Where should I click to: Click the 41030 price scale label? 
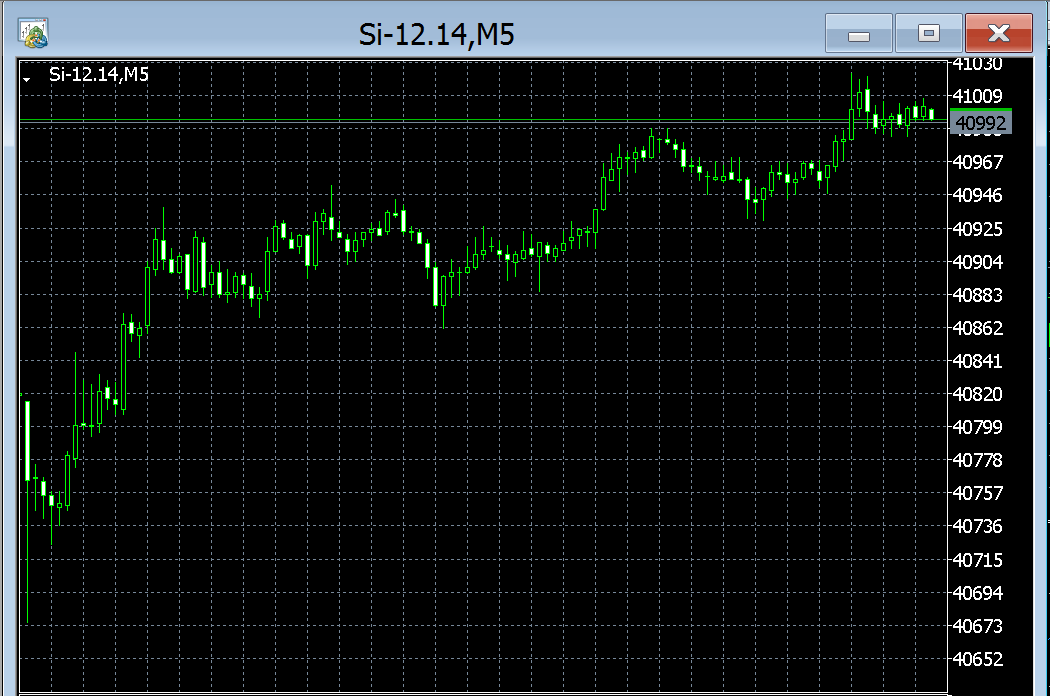979,64
